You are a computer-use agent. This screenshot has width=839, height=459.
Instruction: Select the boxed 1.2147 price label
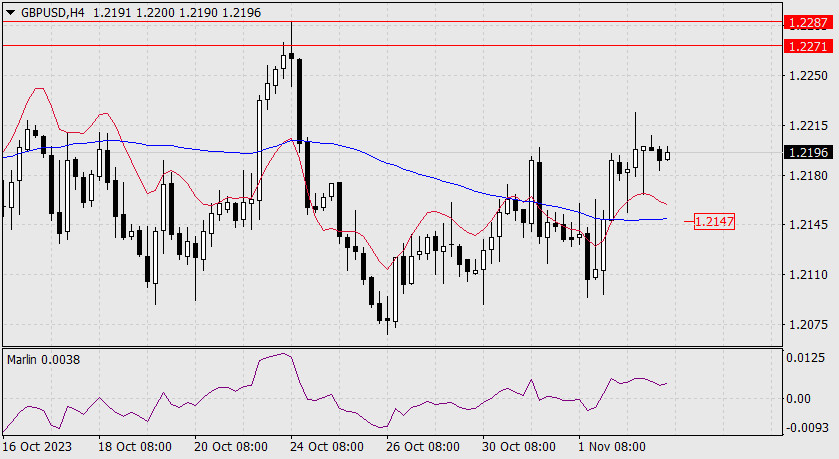click(x=714, y=221)
